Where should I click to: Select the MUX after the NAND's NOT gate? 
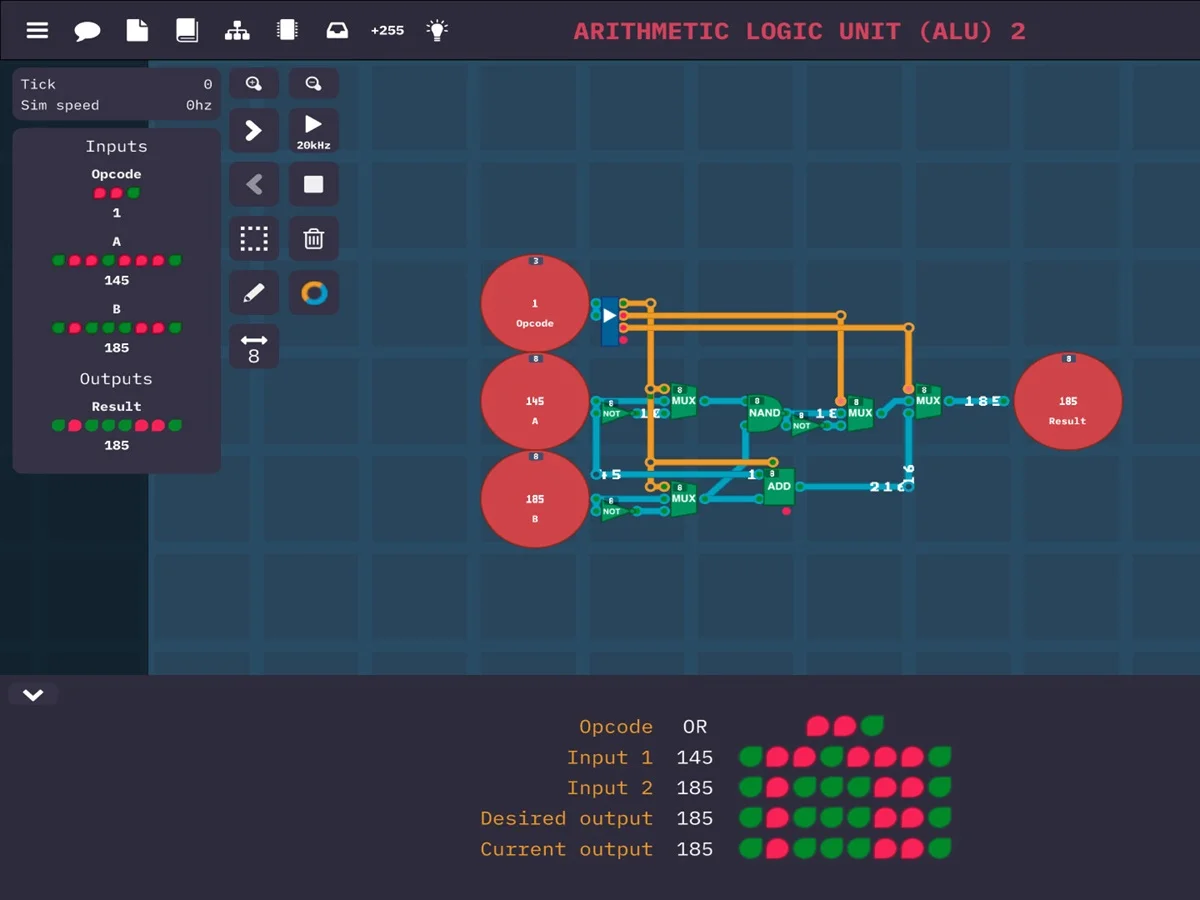tap(860, 413)
